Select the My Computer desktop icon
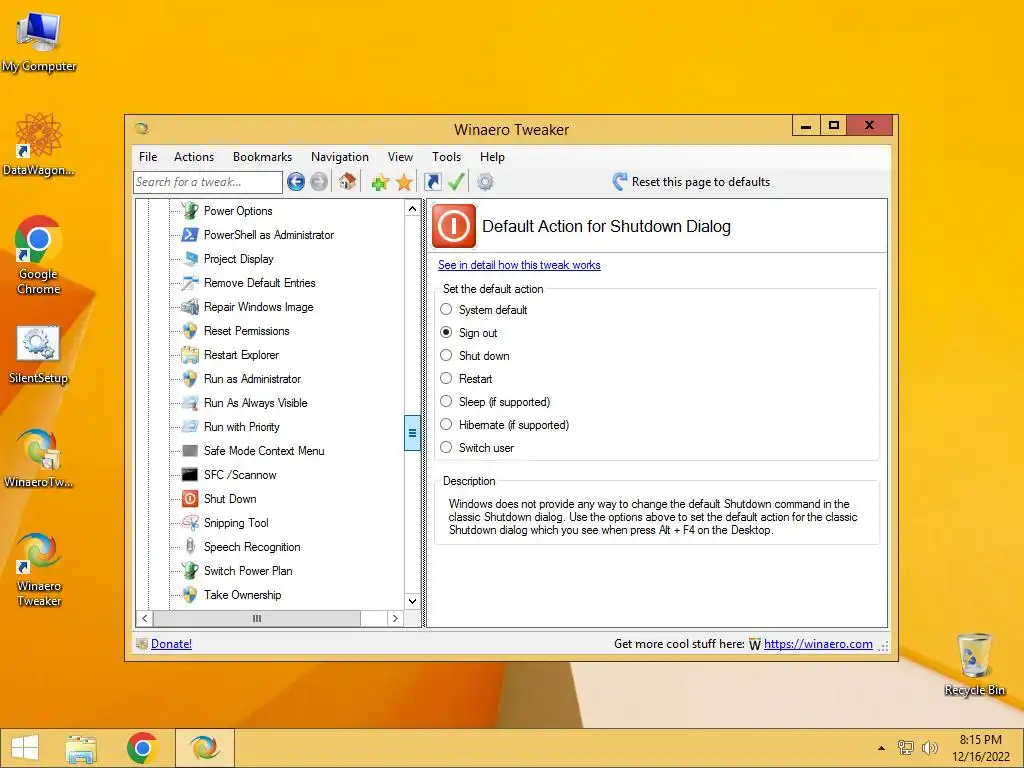This screenshot has height=768, width=1024. click(x=39, y=42)
